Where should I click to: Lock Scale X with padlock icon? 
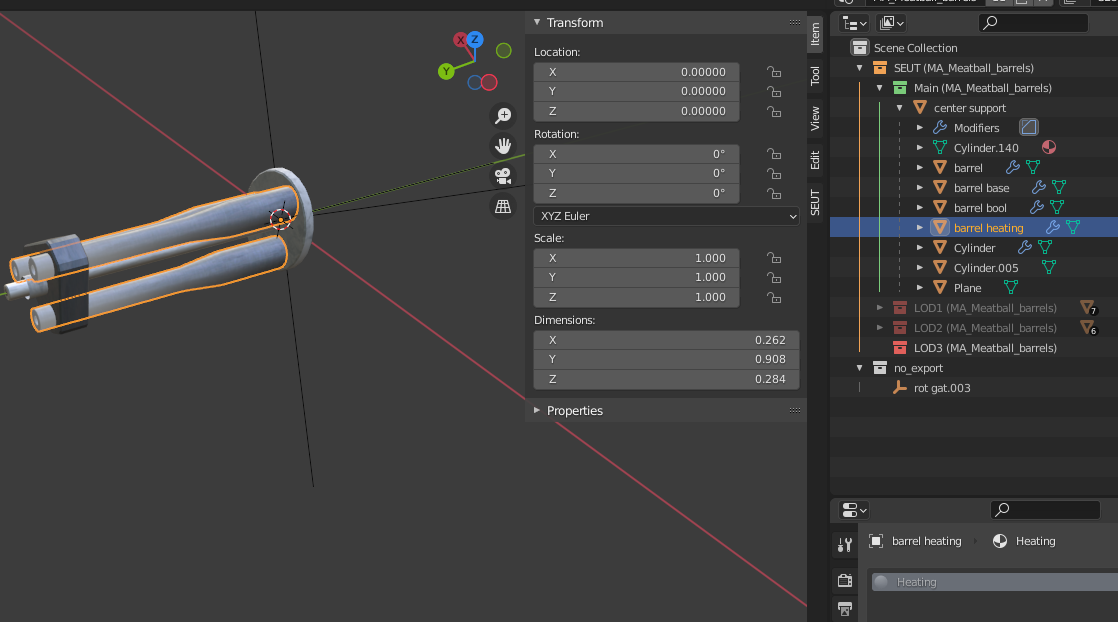pyautogui.click(x=774, y=258)
